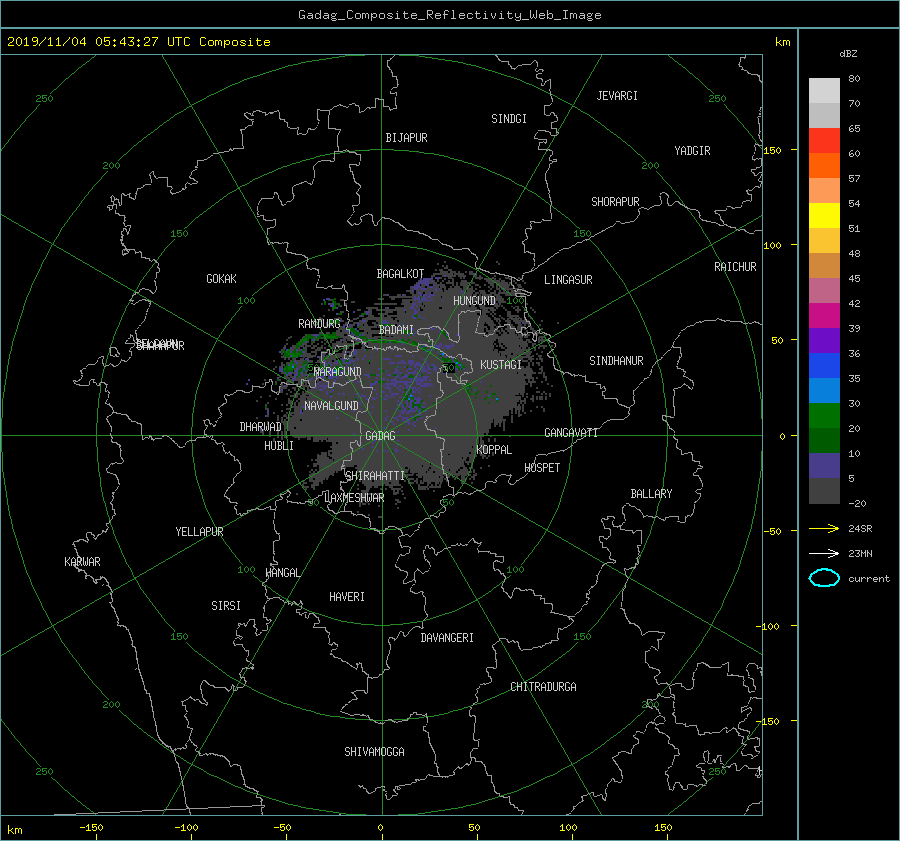
Task: Click the KARWAR coastal label
Action: point(82,562)
